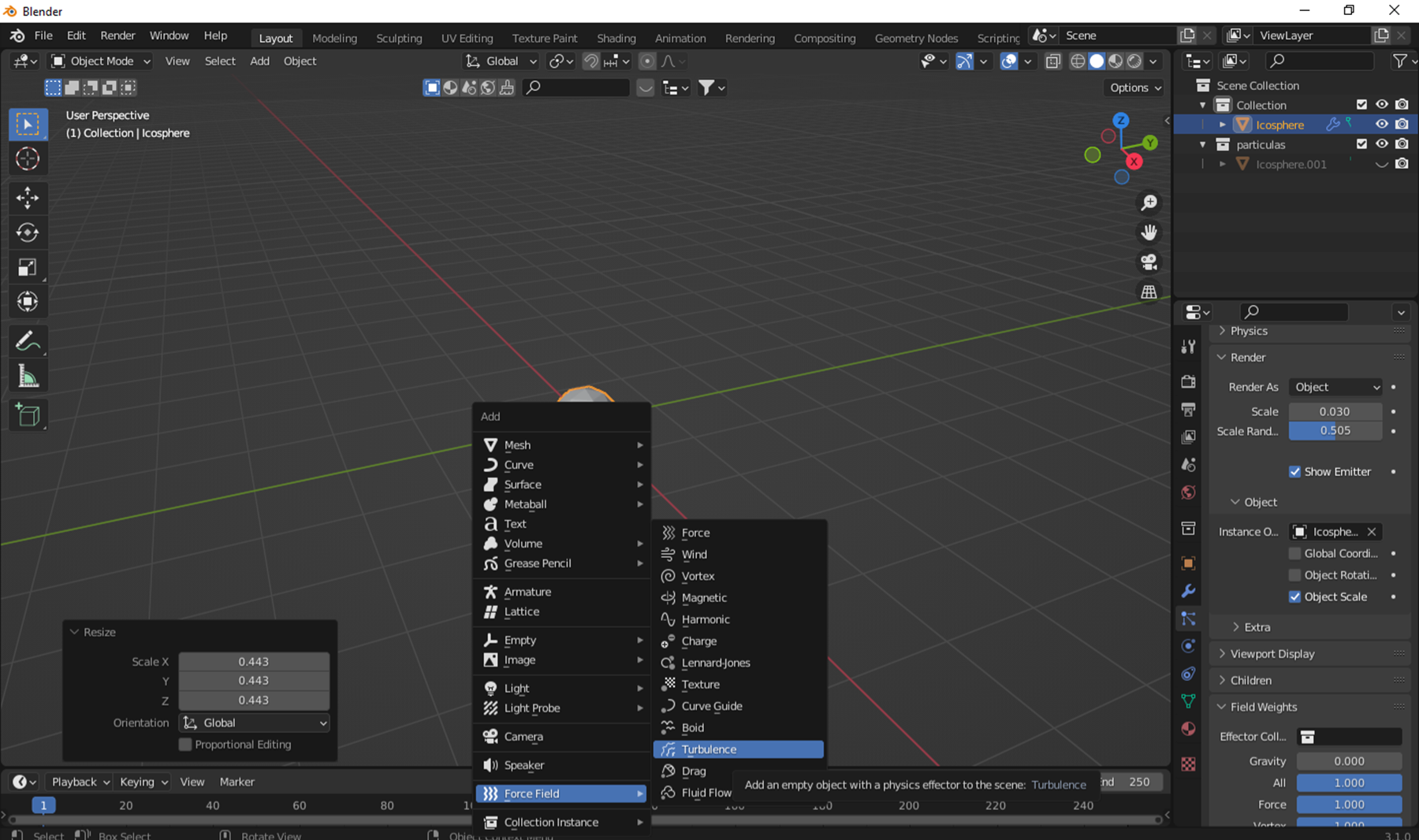Activate the Move tool
The image size is (1419, 840).
click(28, 198)
